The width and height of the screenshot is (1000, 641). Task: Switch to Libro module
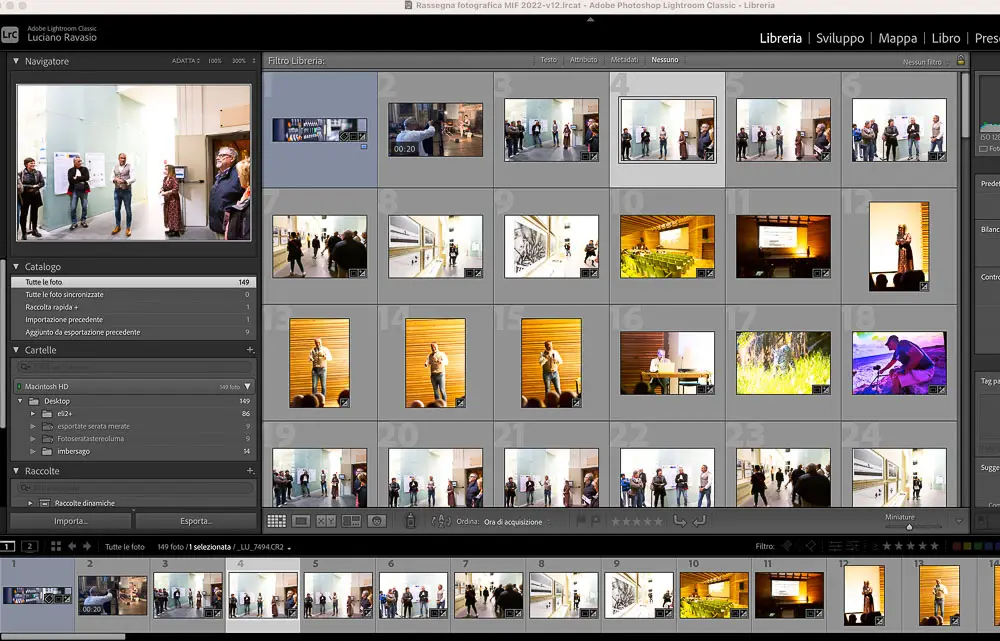pyautogui.click(x=946, y=38)
